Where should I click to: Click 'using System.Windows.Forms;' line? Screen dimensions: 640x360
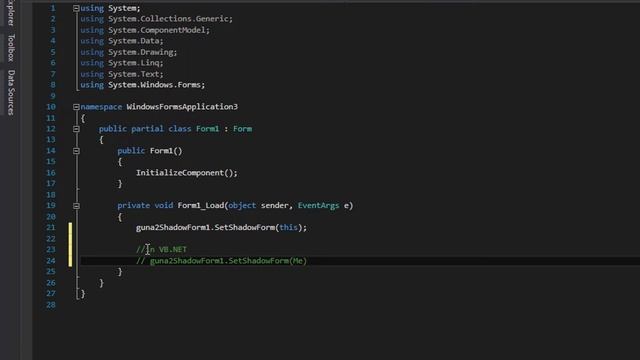[x=142, y=85]
